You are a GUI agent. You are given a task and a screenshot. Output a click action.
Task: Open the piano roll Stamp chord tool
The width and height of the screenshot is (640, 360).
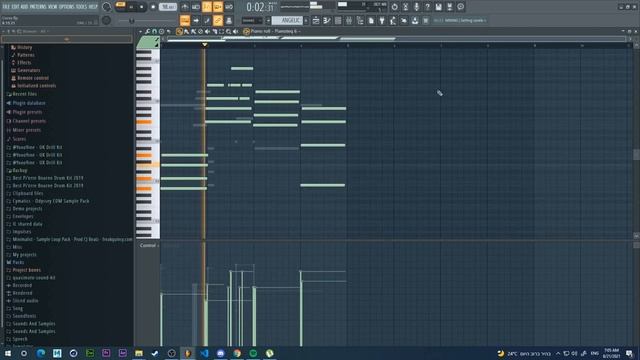point(161,31)
